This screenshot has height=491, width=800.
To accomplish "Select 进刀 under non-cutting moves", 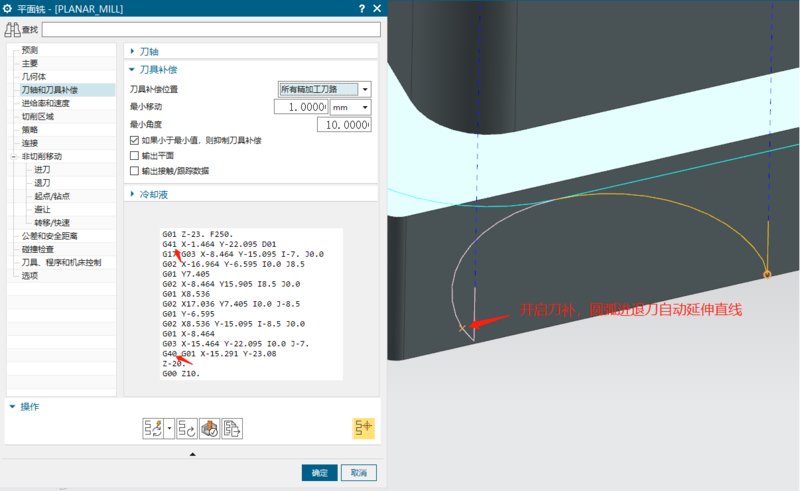I will coord(42,170).
